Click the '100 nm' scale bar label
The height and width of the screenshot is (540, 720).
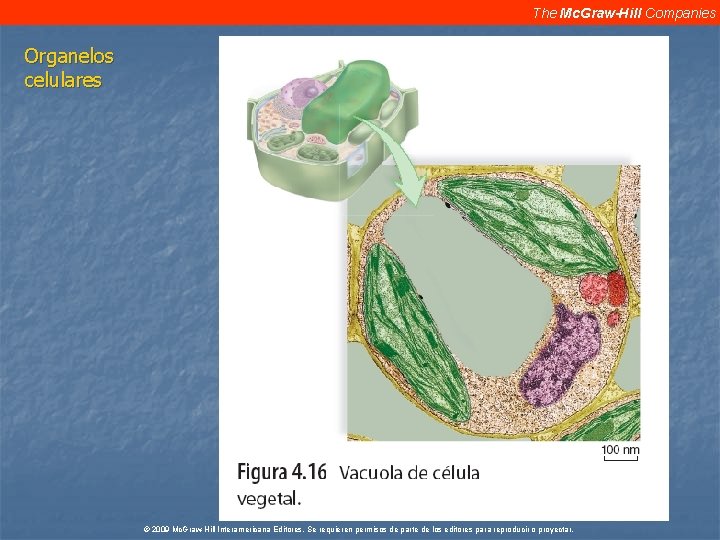620,450
